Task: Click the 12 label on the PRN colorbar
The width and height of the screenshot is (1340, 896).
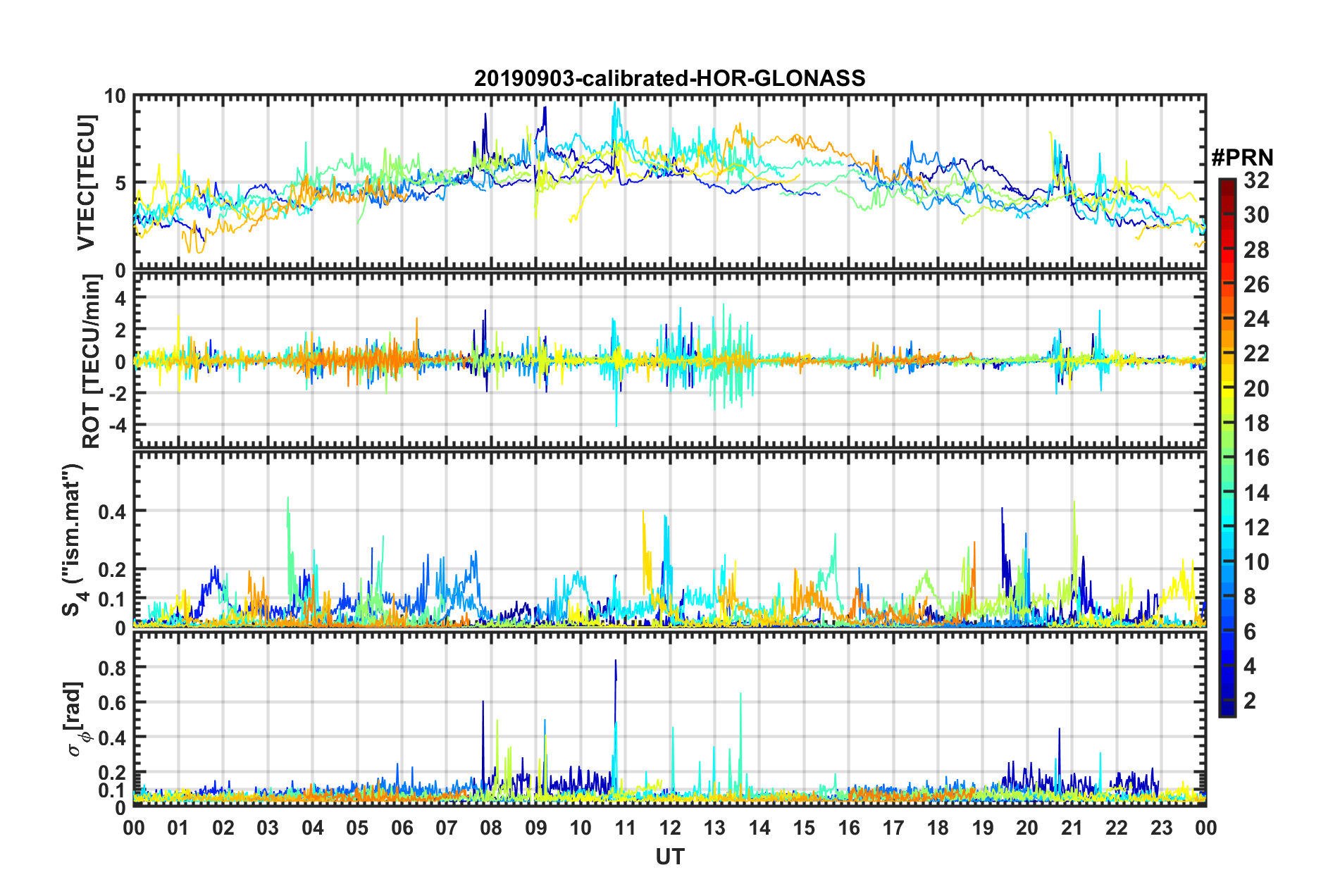Action: pyautogui.click(x=1256, y=528)
